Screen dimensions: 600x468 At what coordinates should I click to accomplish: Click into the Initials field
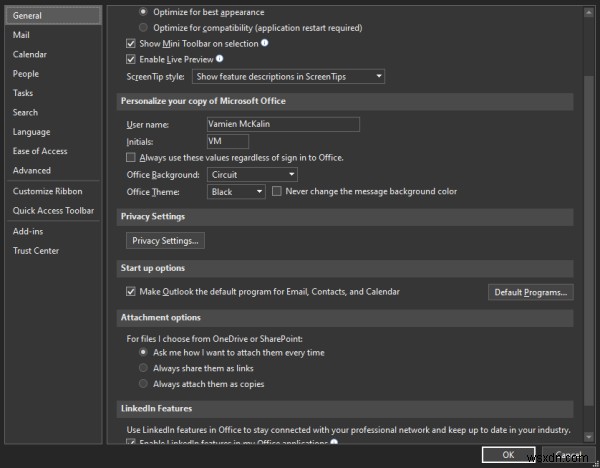click(x=228, y=142)
